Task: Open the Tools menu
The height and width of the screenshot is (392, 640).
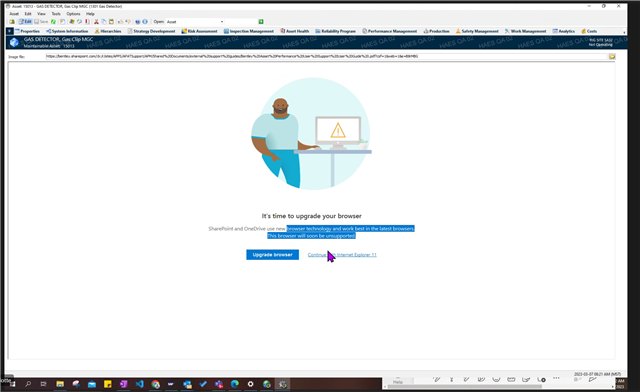Action: (56, 14)
